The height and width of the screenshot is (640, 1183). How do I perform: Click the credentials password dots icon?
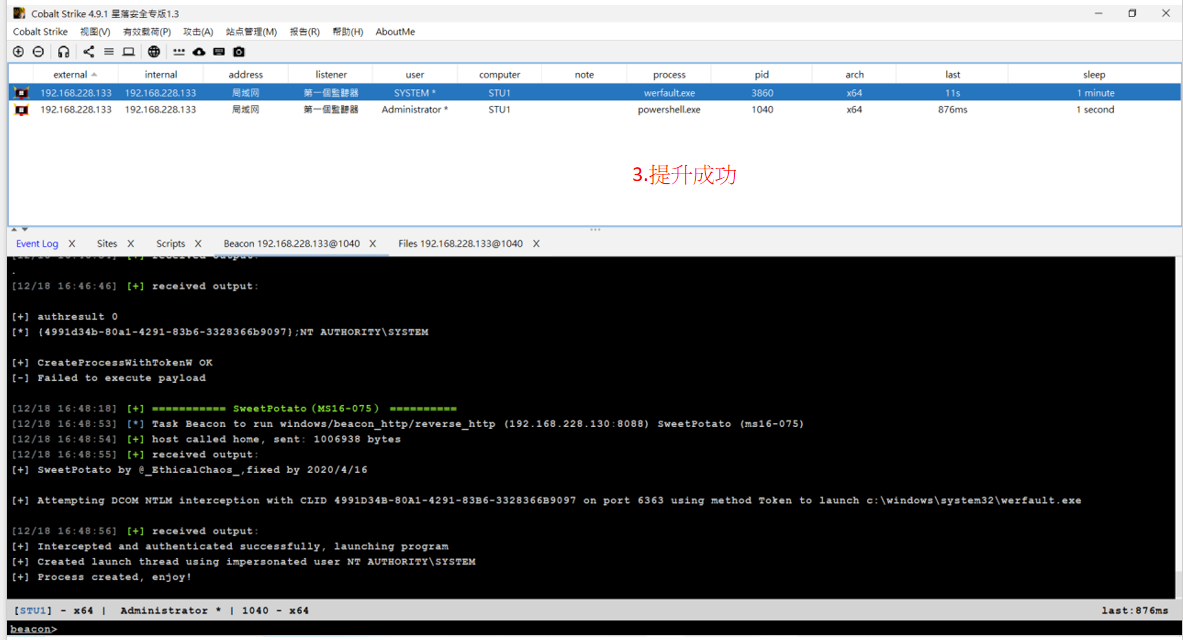[x=179, y=51]
